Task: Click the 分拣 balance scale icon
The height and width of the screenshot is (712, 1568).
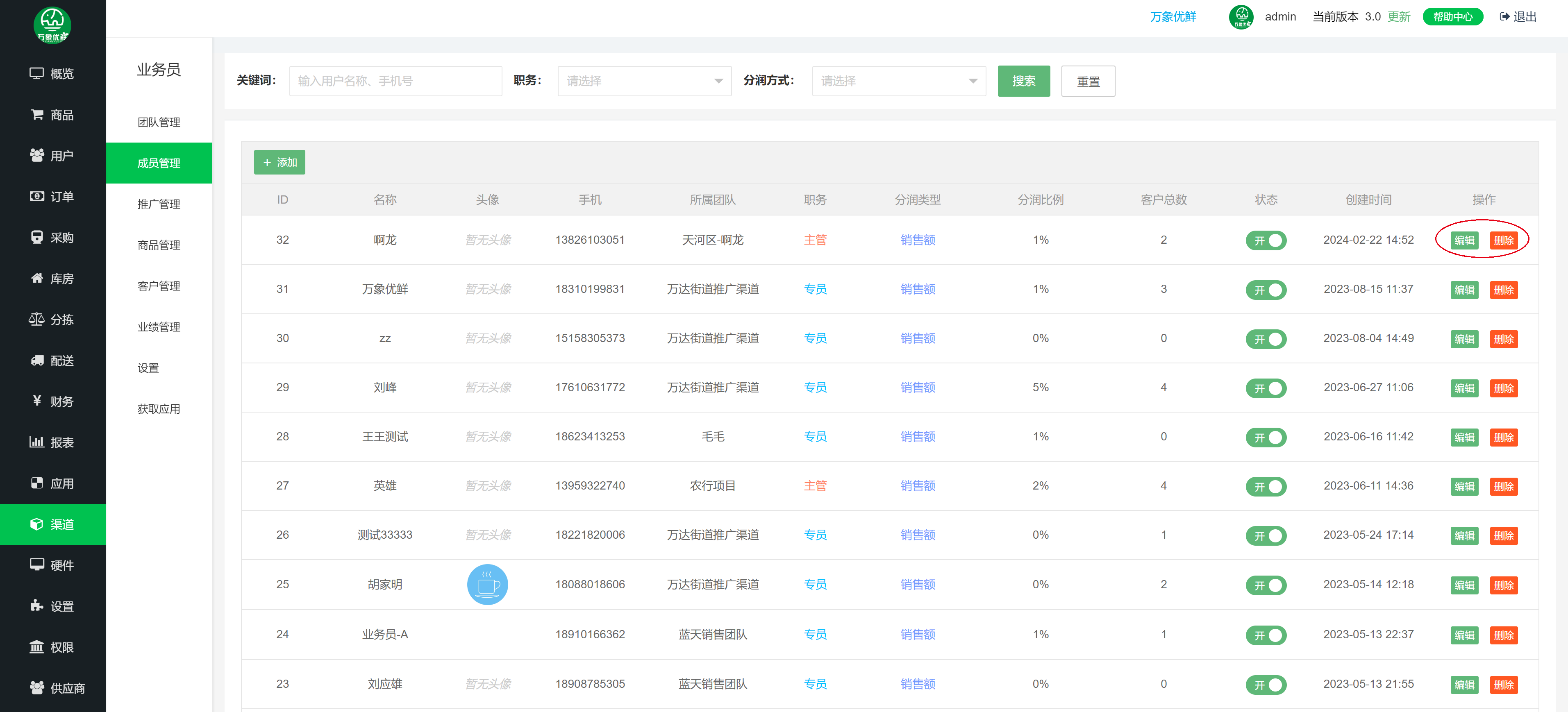Action: click(36, 320)
